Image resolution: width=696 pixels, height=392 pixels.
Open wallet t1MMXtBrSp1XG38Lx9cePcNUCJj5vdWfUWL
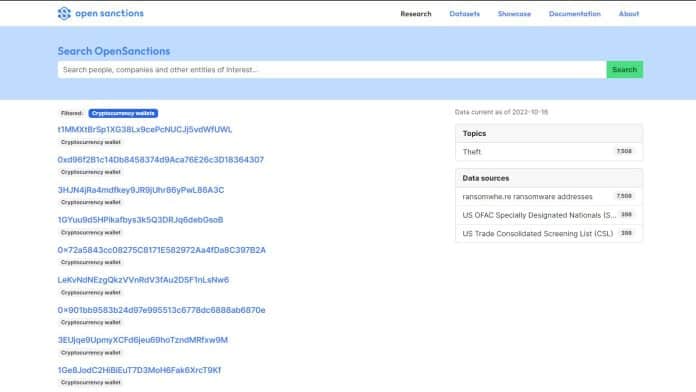pos(145,130)
